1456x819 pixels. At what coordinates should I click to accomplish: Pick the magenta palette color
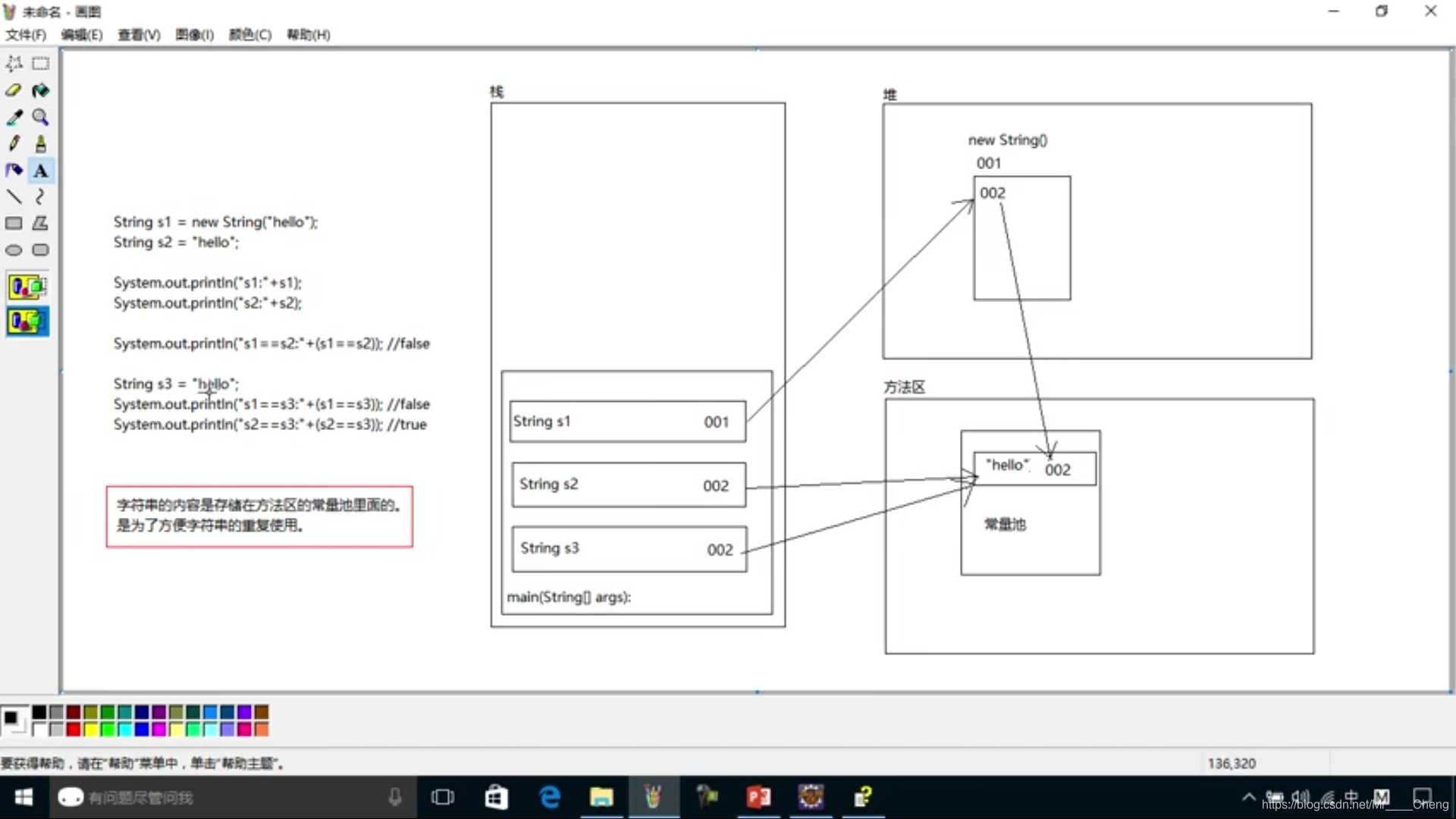tap(158, 729)
